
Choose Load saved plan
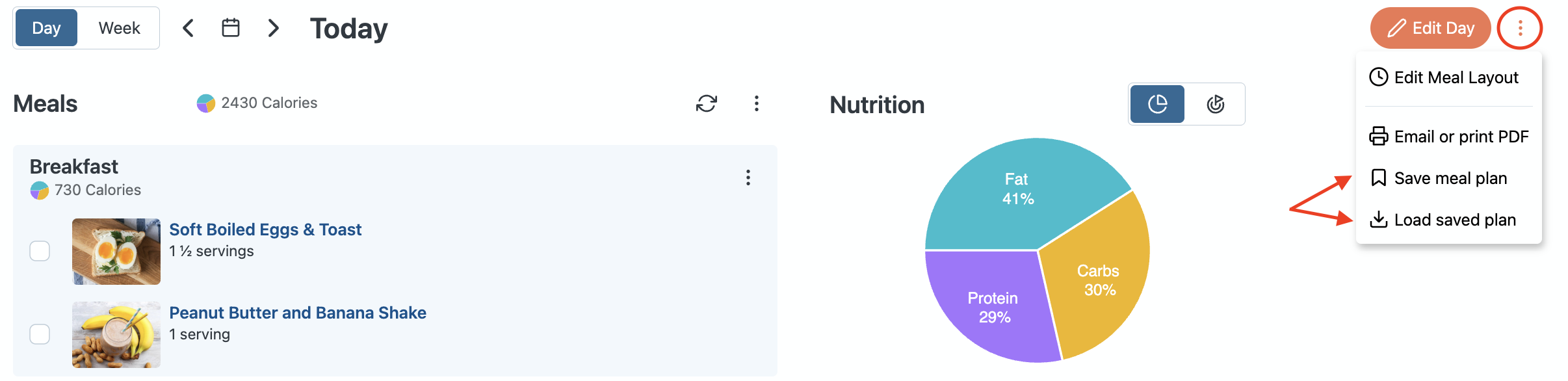(1454, 220)
